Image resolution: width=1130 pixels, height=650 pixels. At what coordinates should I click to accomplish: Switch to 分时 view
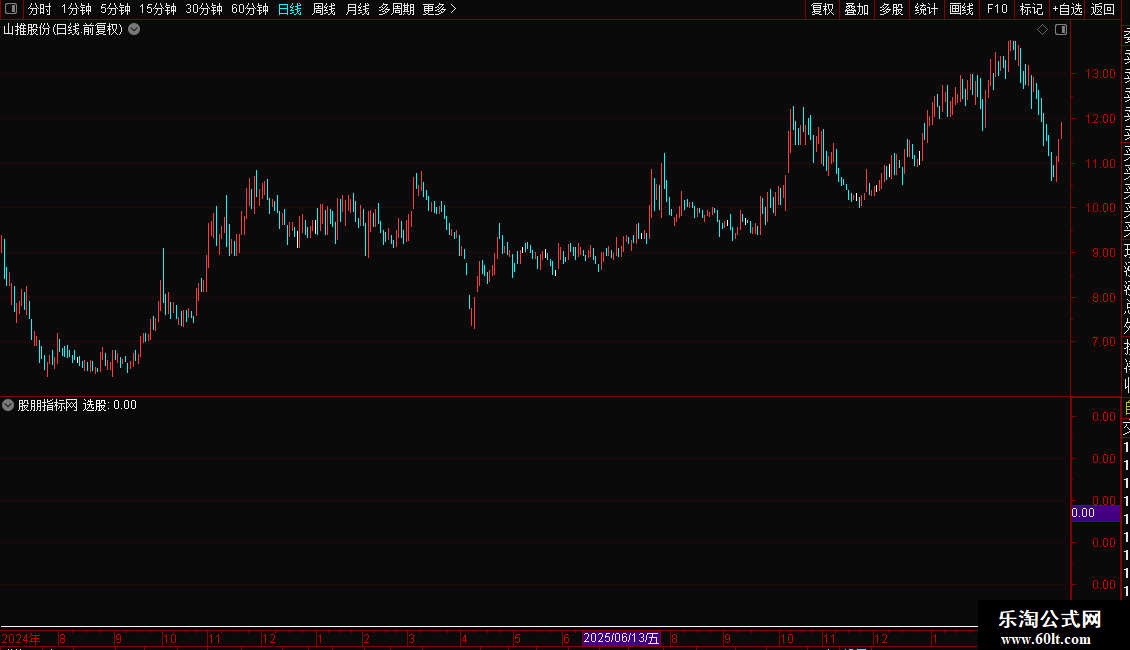(40, 9)
